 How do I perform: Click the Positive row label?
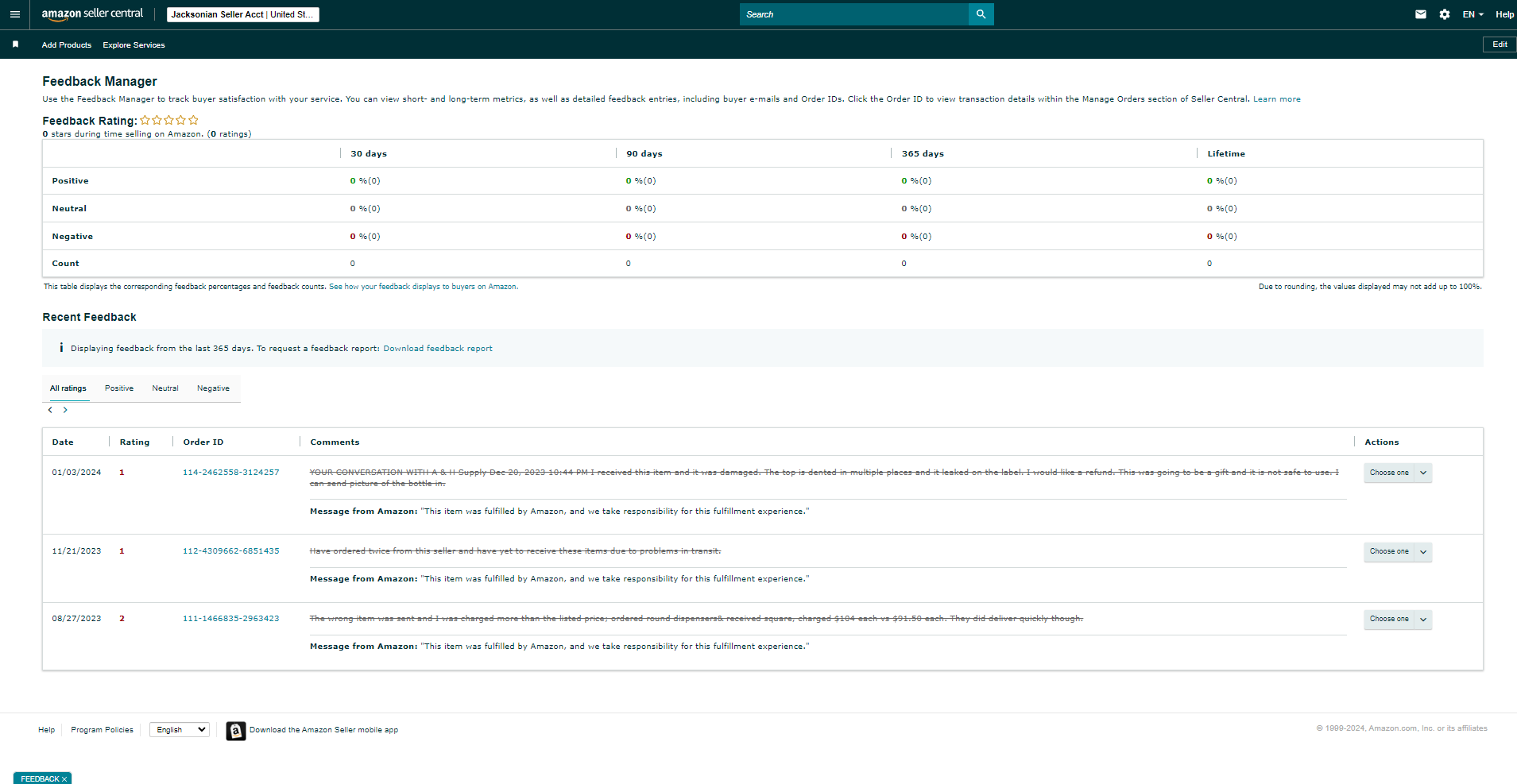coord(70,181)
